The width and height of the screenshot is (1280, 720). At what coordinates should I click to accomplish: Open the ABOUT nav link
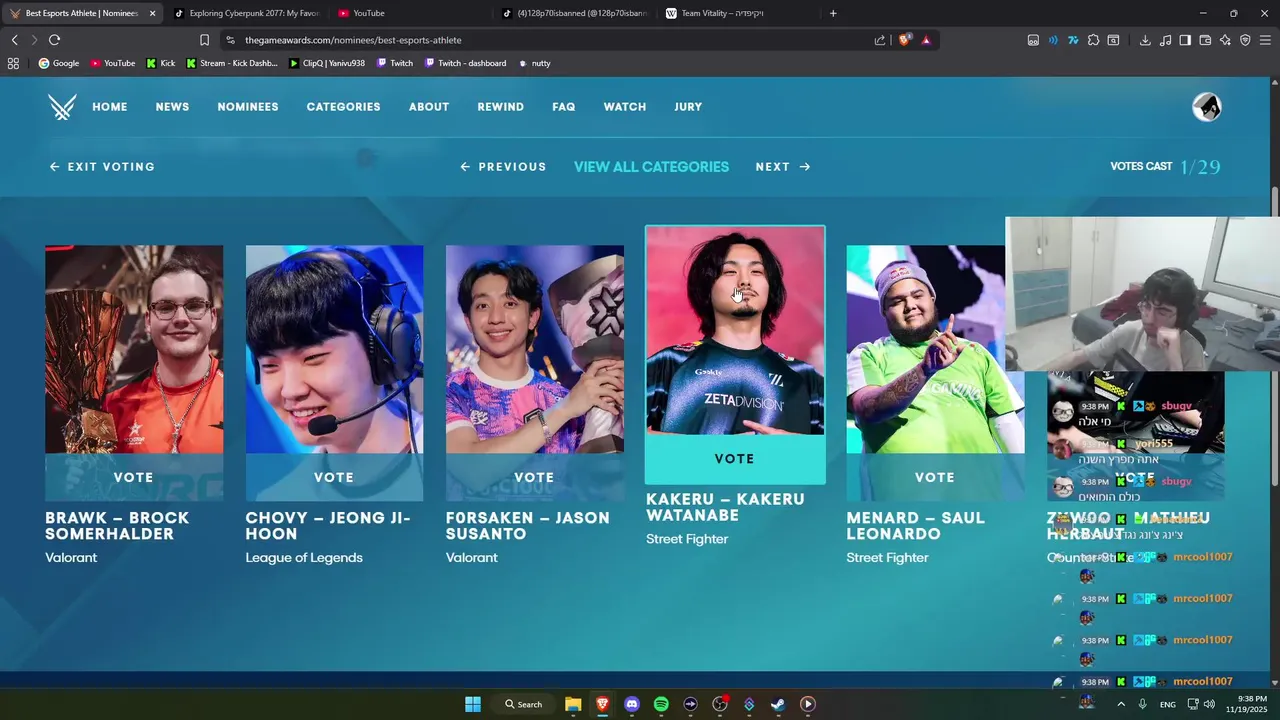point(429,107)
